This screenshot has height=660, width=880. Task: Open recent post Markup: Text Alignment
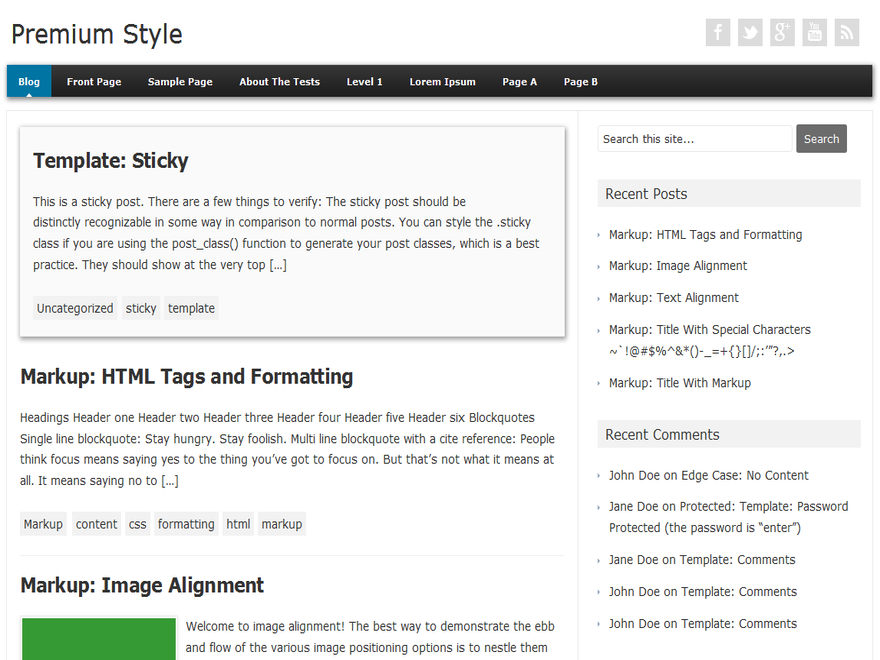pos(673,297)
